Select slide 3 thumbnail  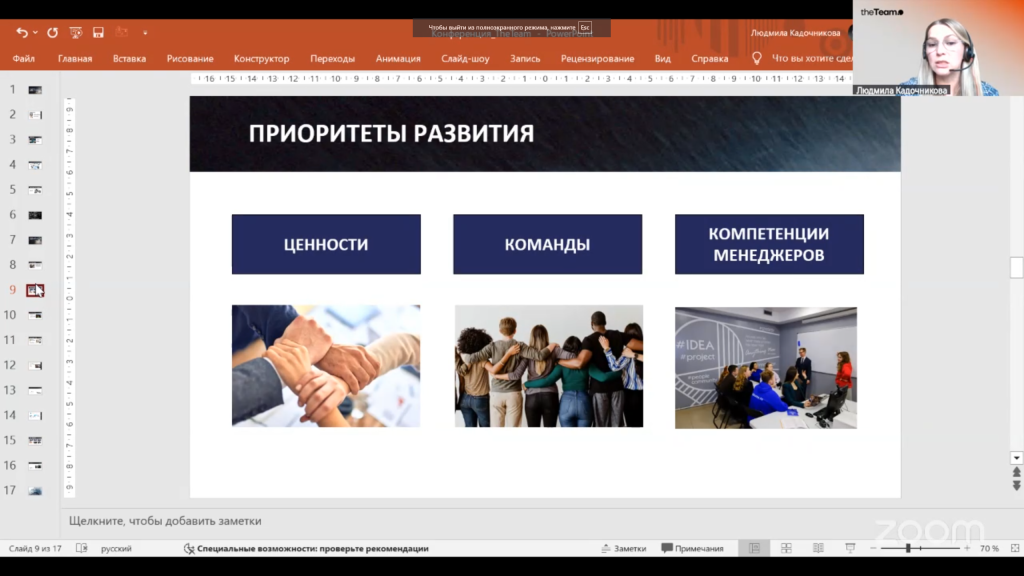[x=35, y=140]
